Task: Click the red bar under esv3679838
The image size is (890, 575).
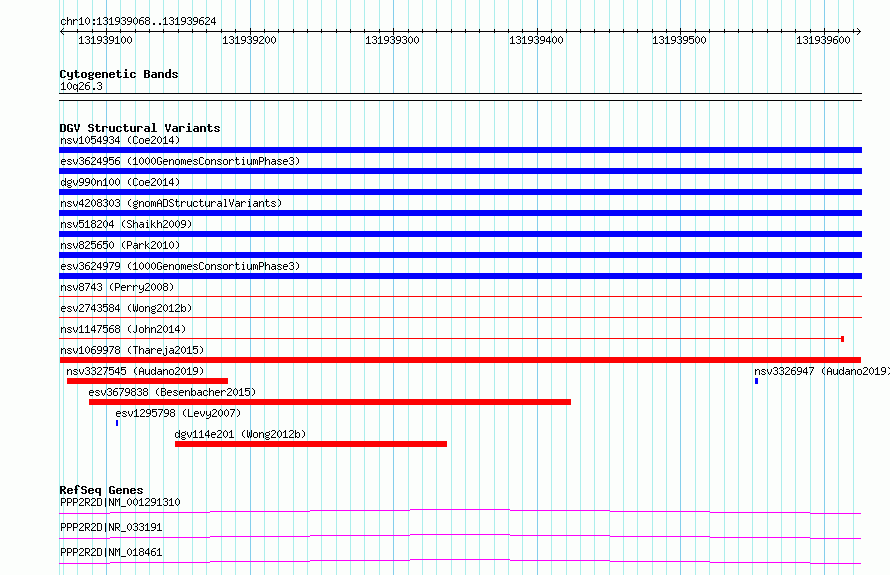Action: click(x=330, y=402)
